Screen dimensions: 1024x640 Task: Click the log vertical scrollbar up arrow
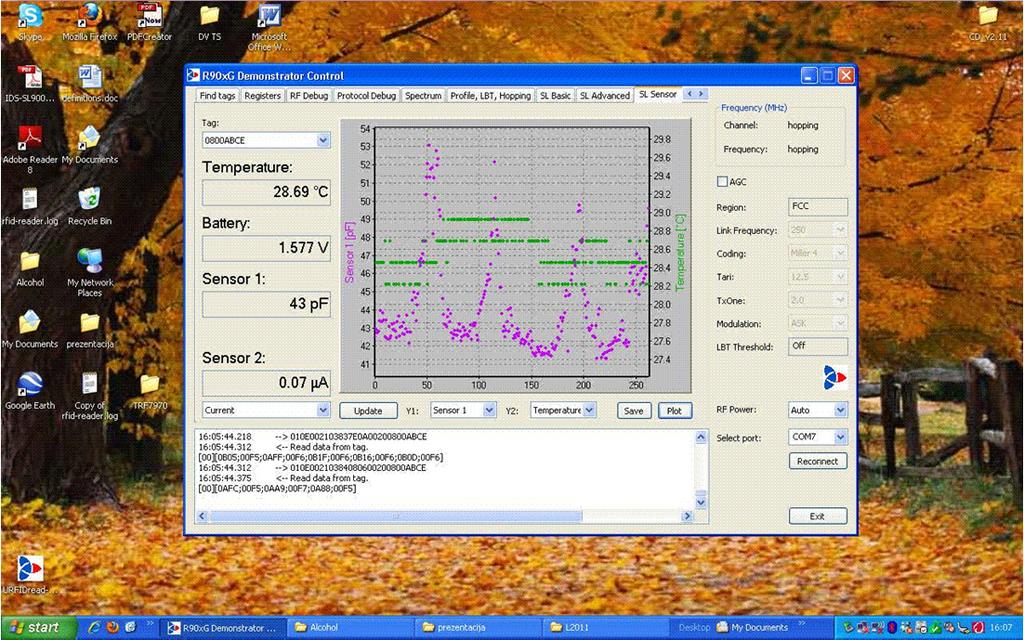coord(701,437)
